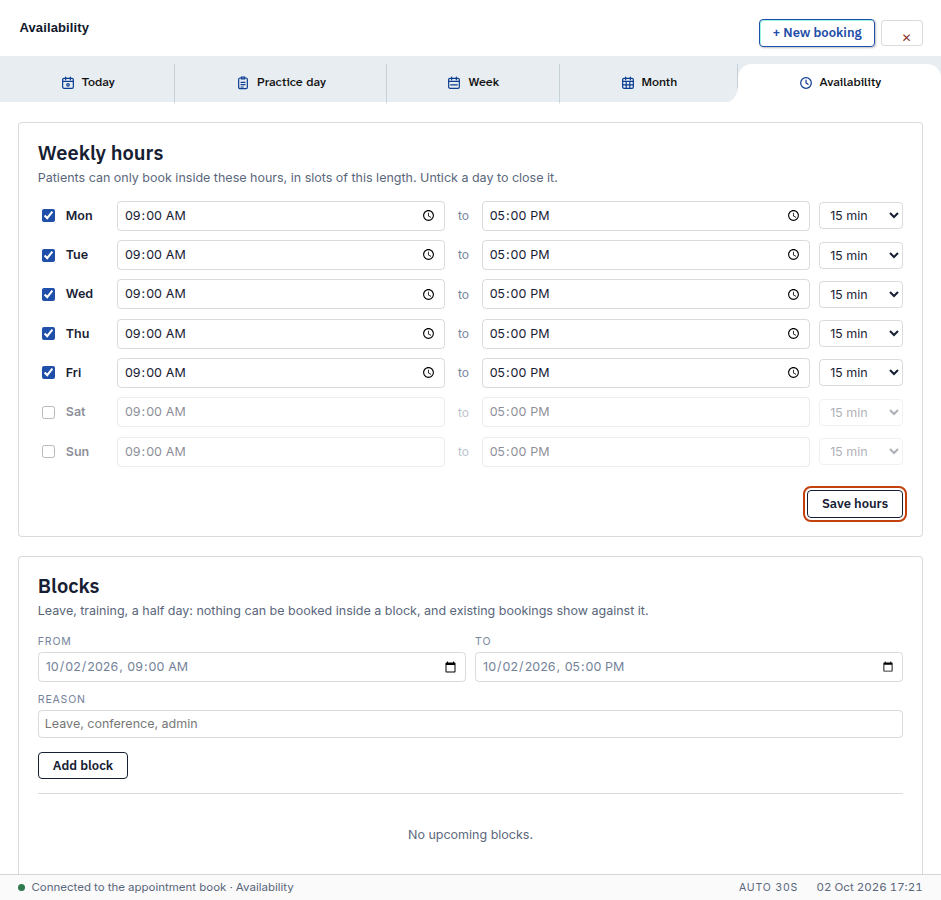This screenshot has width=941, height=900.
Task: Click the red close X button
Action: tap(902, 34)
